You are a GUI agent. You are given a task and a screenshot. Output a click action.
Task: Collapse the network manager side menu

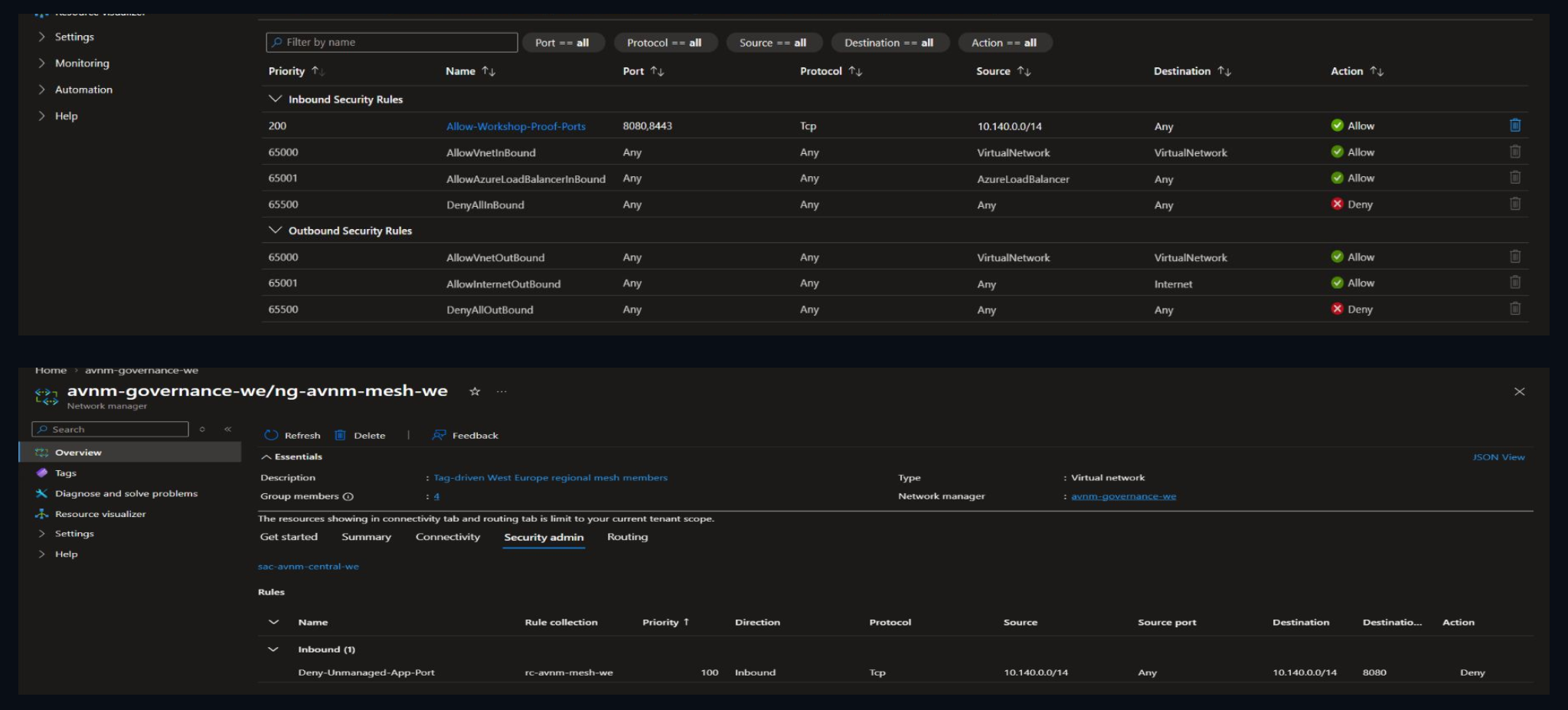[227, 429]
